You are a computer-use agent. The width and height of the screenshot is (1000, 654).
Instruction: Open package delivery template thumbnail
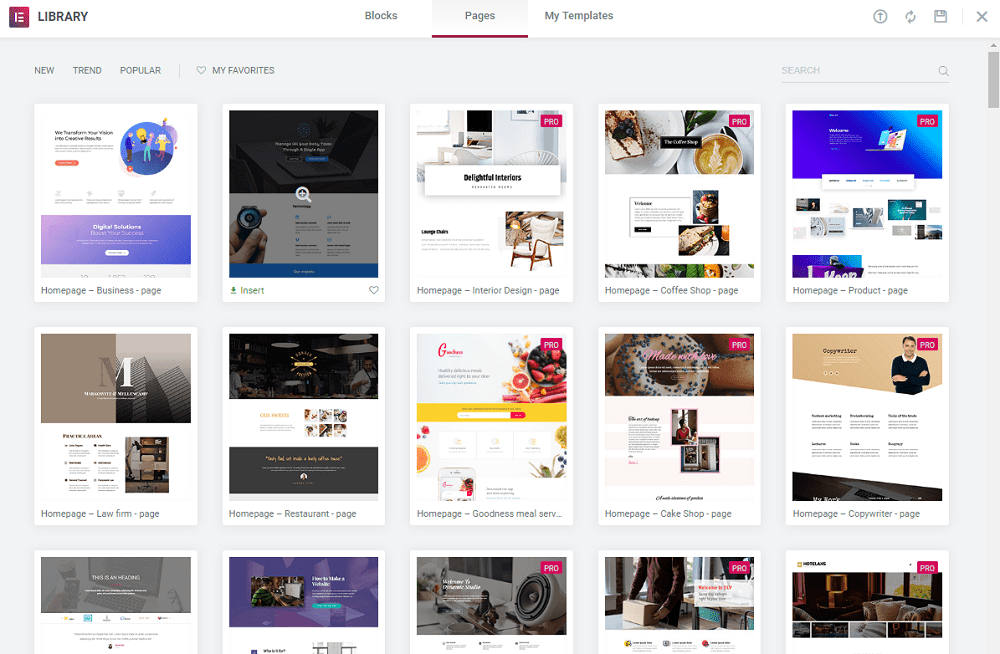coord(679,605)
